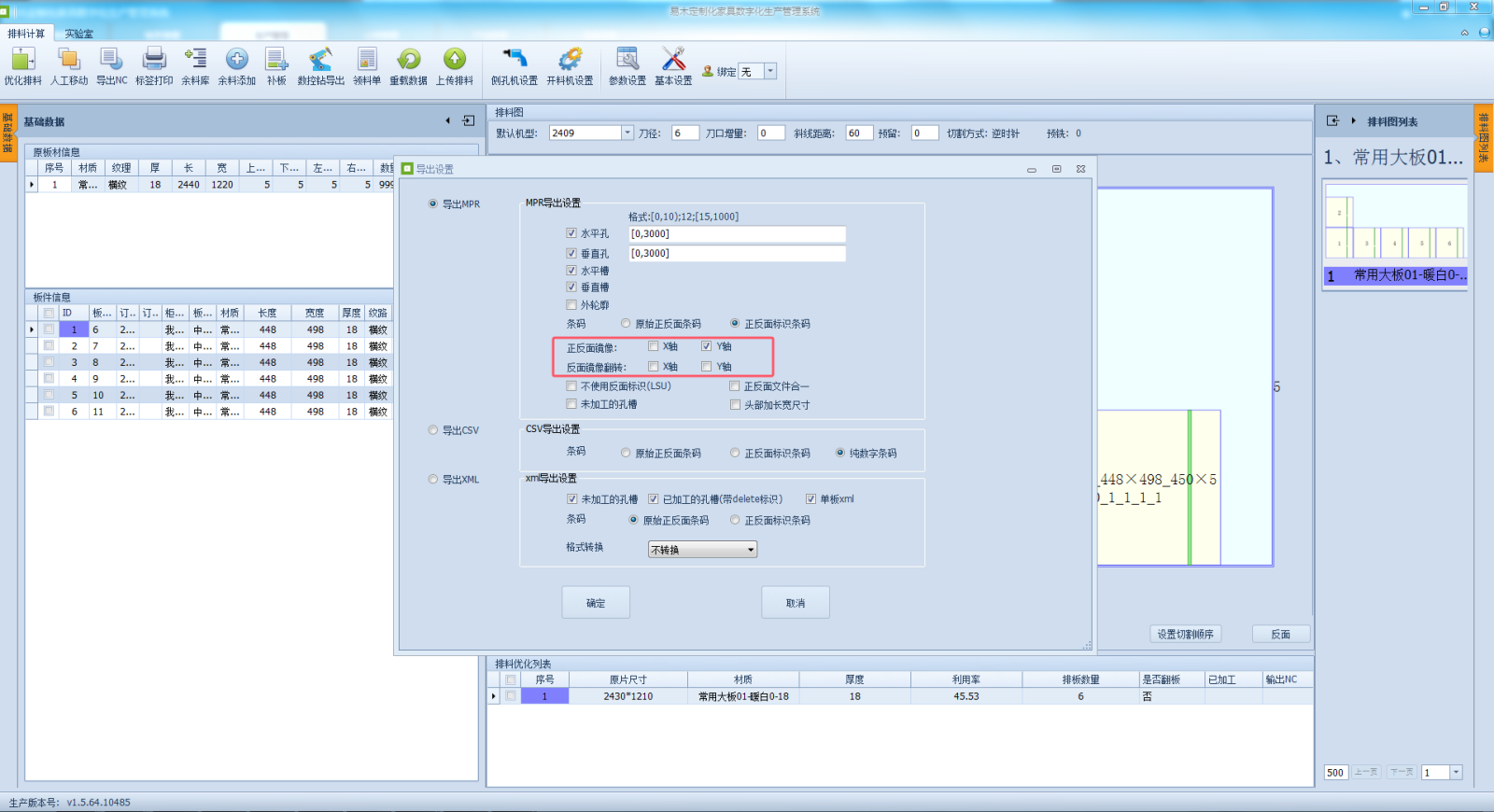
Task: Open the 排料图列表 side tab
Action: pyautogui.click(x=1484, y=137)
